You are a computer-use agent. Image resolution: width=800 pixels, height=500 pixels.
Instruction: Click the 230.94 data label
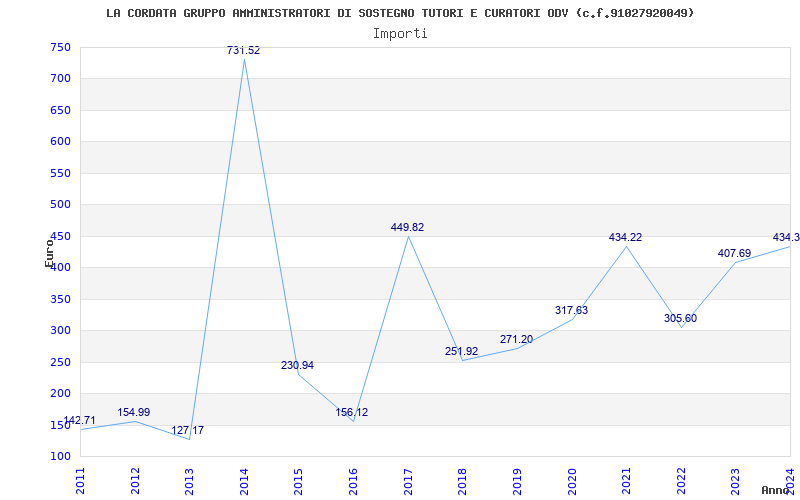(297, 365)
